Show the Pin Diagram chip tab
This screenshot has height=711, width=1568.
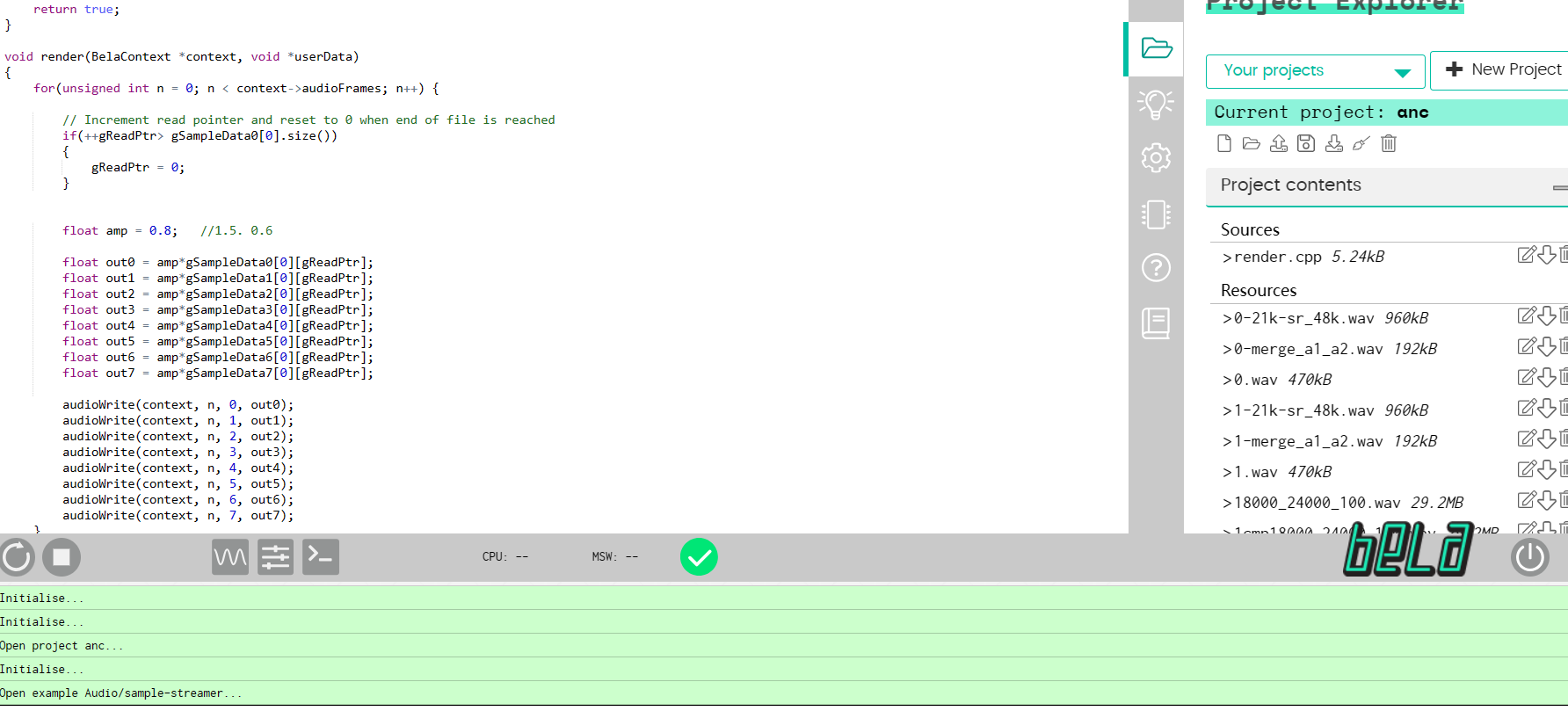1155,214
